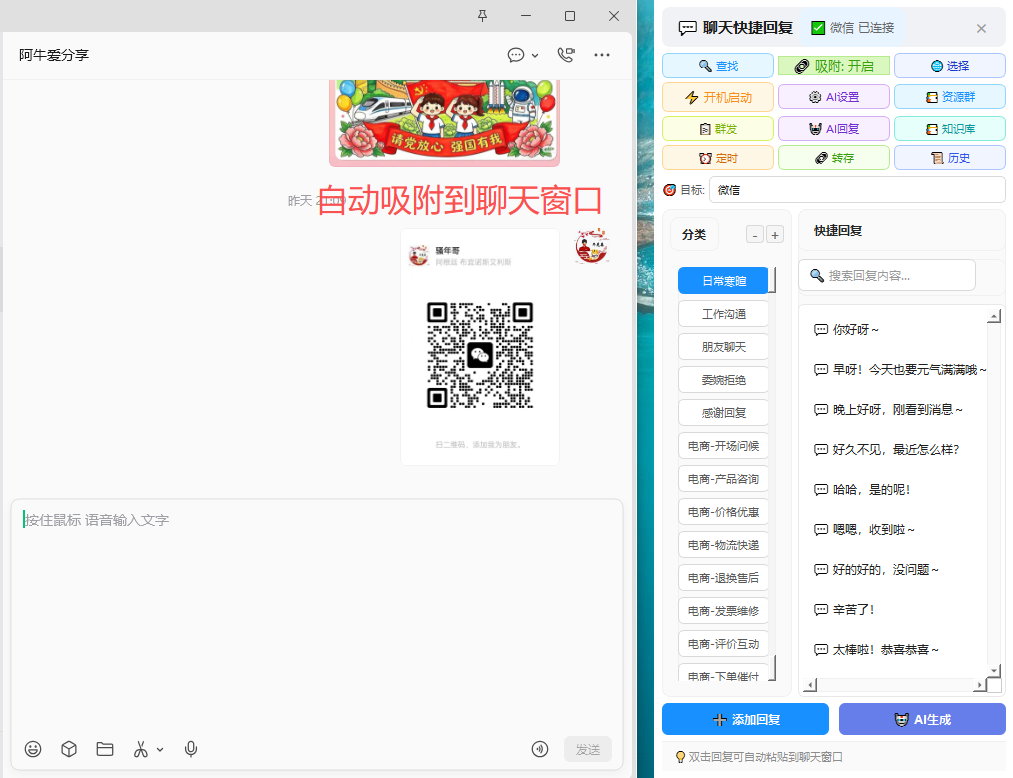Open the AI回复 feature
Screen dimensions: 1013x778
834,129
